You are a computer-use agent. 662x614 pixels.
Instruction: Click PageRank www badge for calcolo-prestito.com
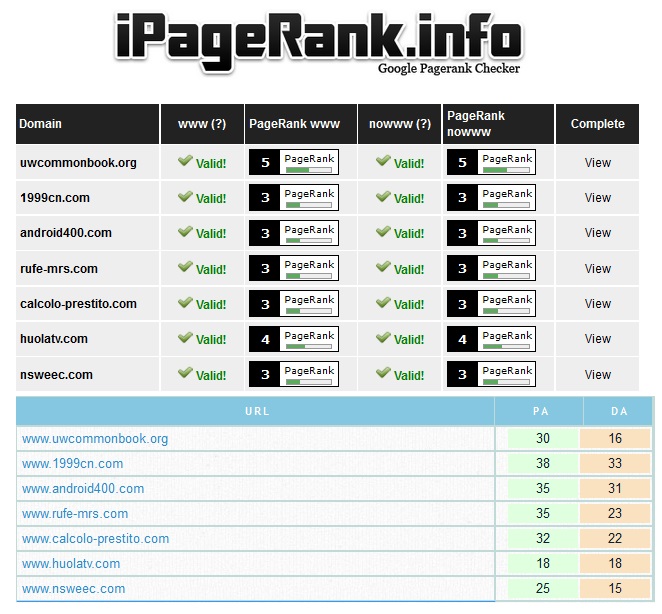click(294, 304)
